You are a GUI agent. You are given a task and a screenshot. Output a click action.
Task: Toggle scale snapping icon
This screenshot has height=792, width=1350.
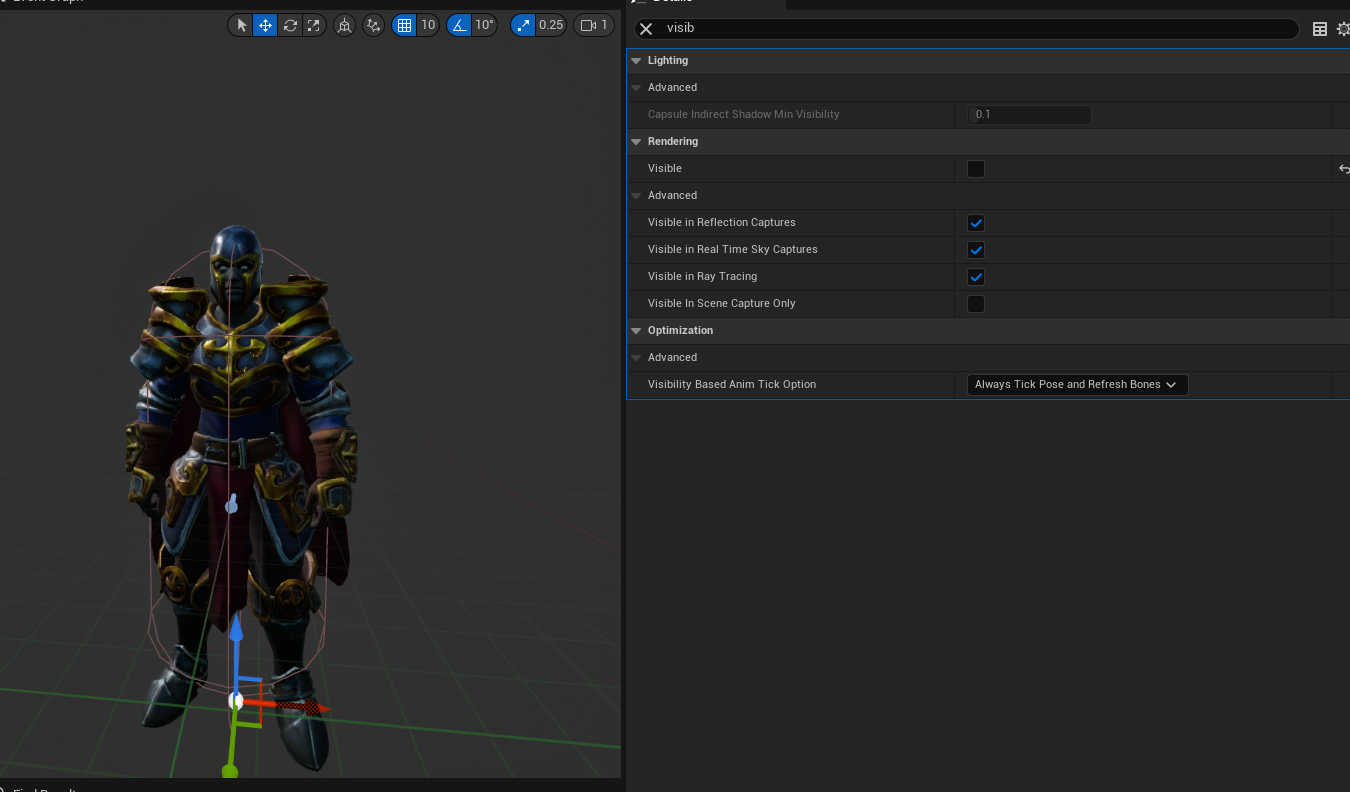point(523,25)
